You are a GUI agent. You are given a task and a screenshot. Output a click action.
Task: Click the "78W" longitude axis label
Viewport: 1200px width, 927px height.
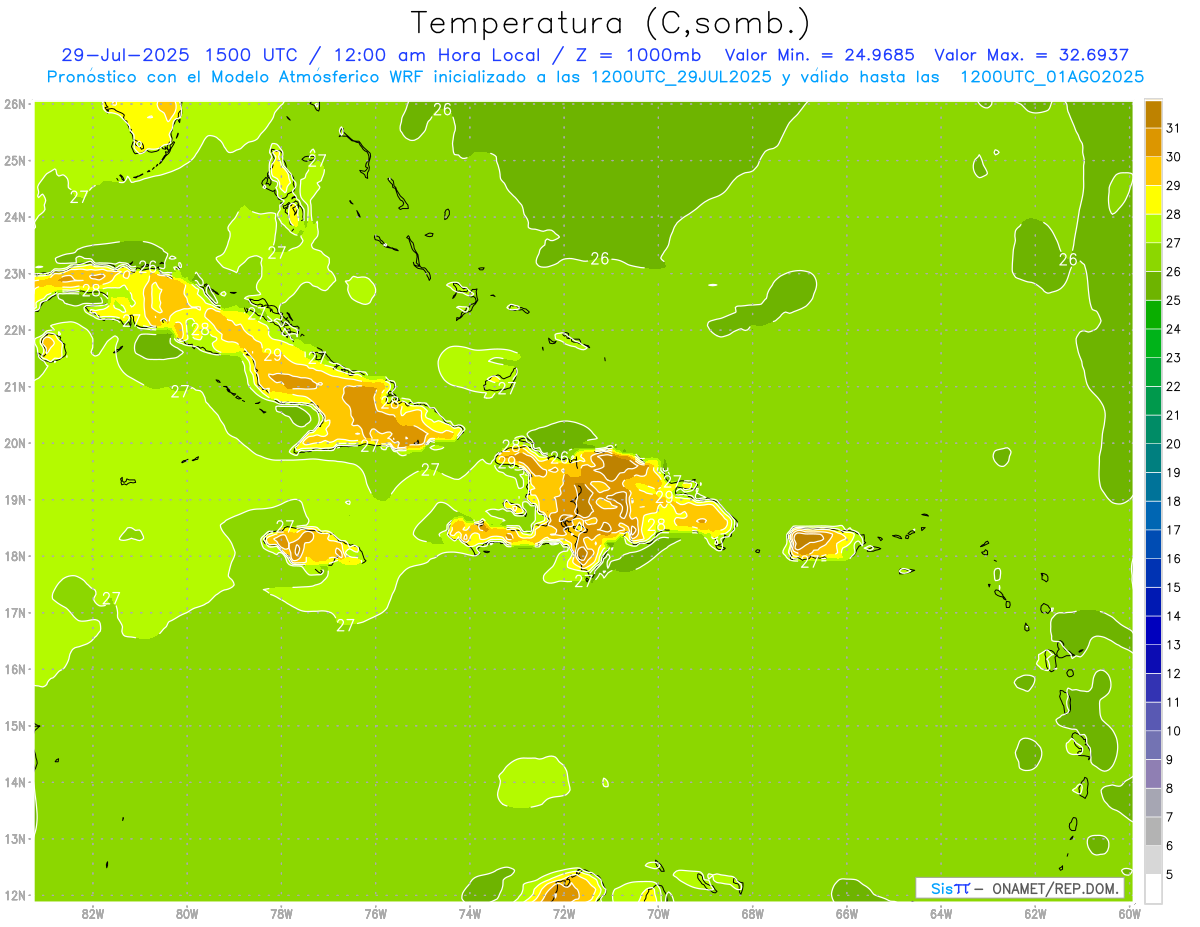(x=281, y=913)
